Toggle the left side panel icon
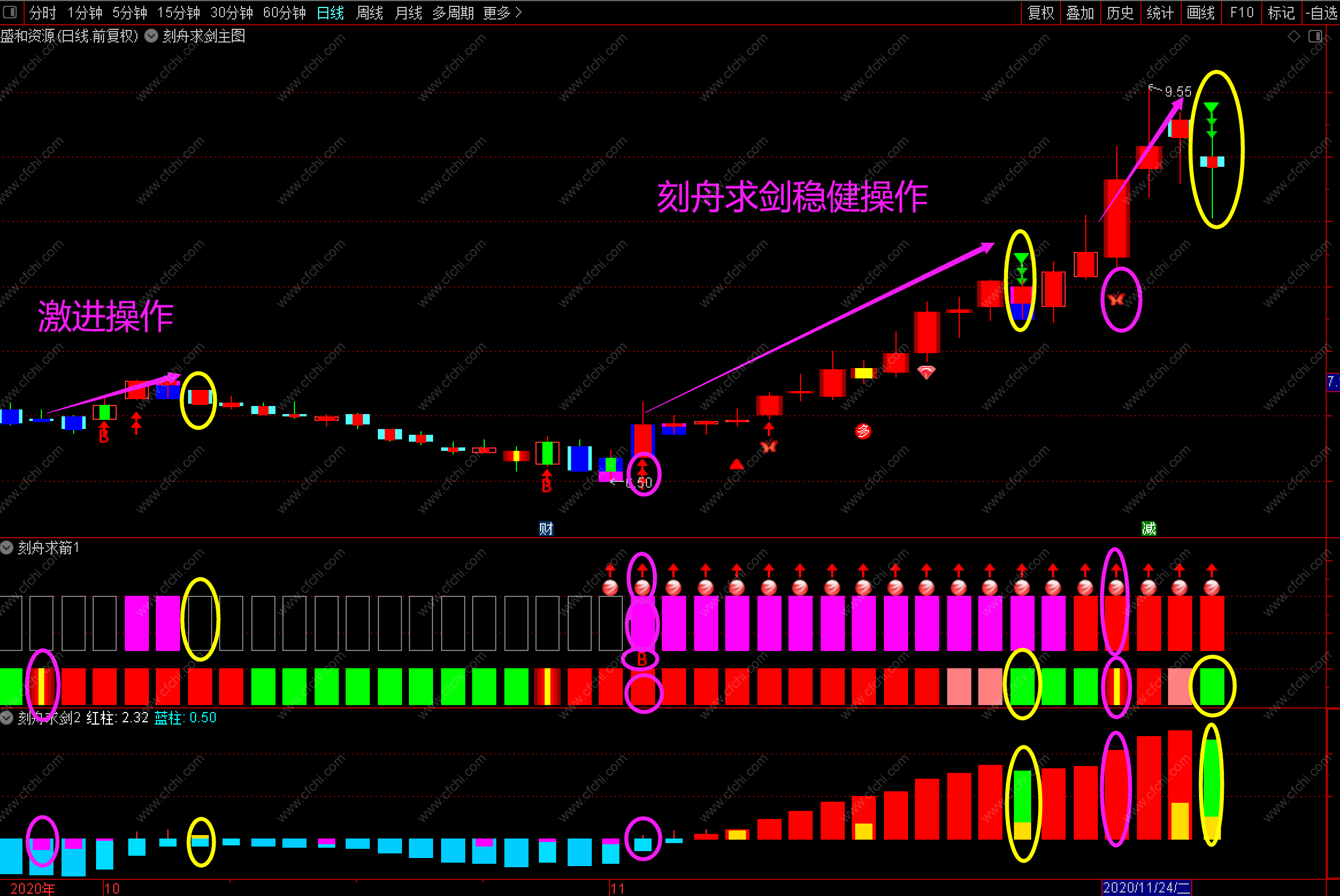The width and height of the screenshot is (1340, 896). (10, 12)
